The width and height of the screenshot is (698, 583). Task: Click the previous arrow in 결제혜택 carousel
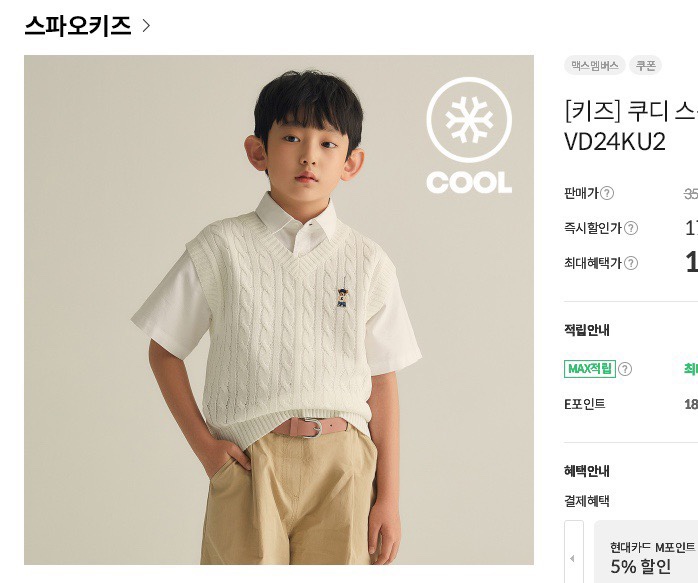(x=574, y=558)
